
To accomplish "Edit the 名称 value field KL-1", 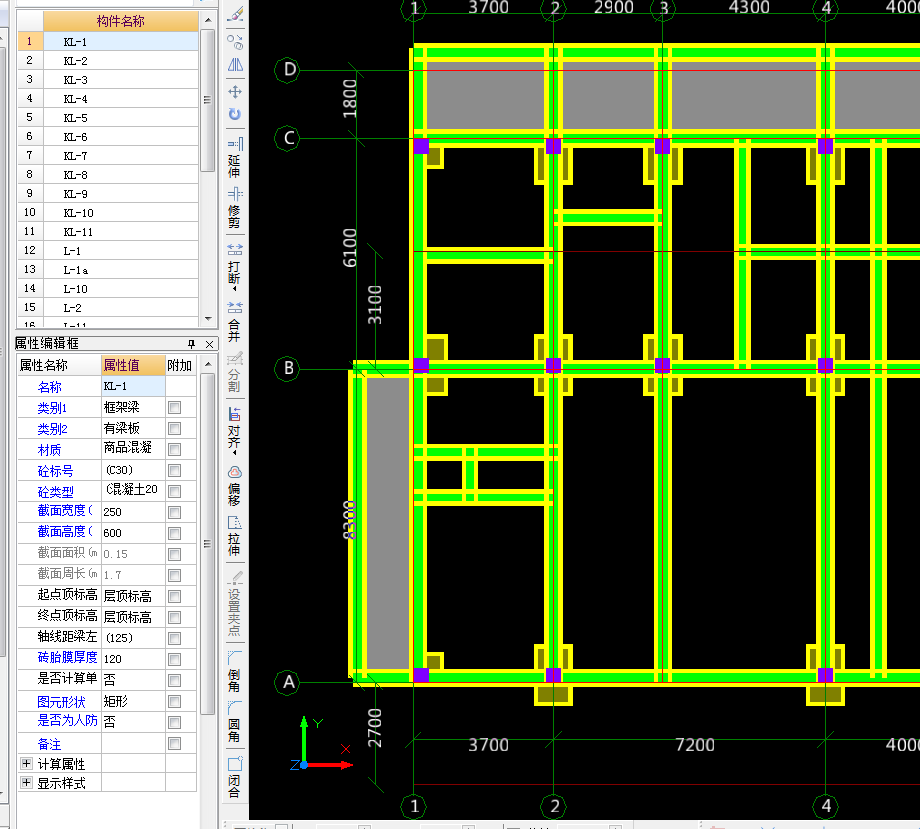I will [133, 386].
